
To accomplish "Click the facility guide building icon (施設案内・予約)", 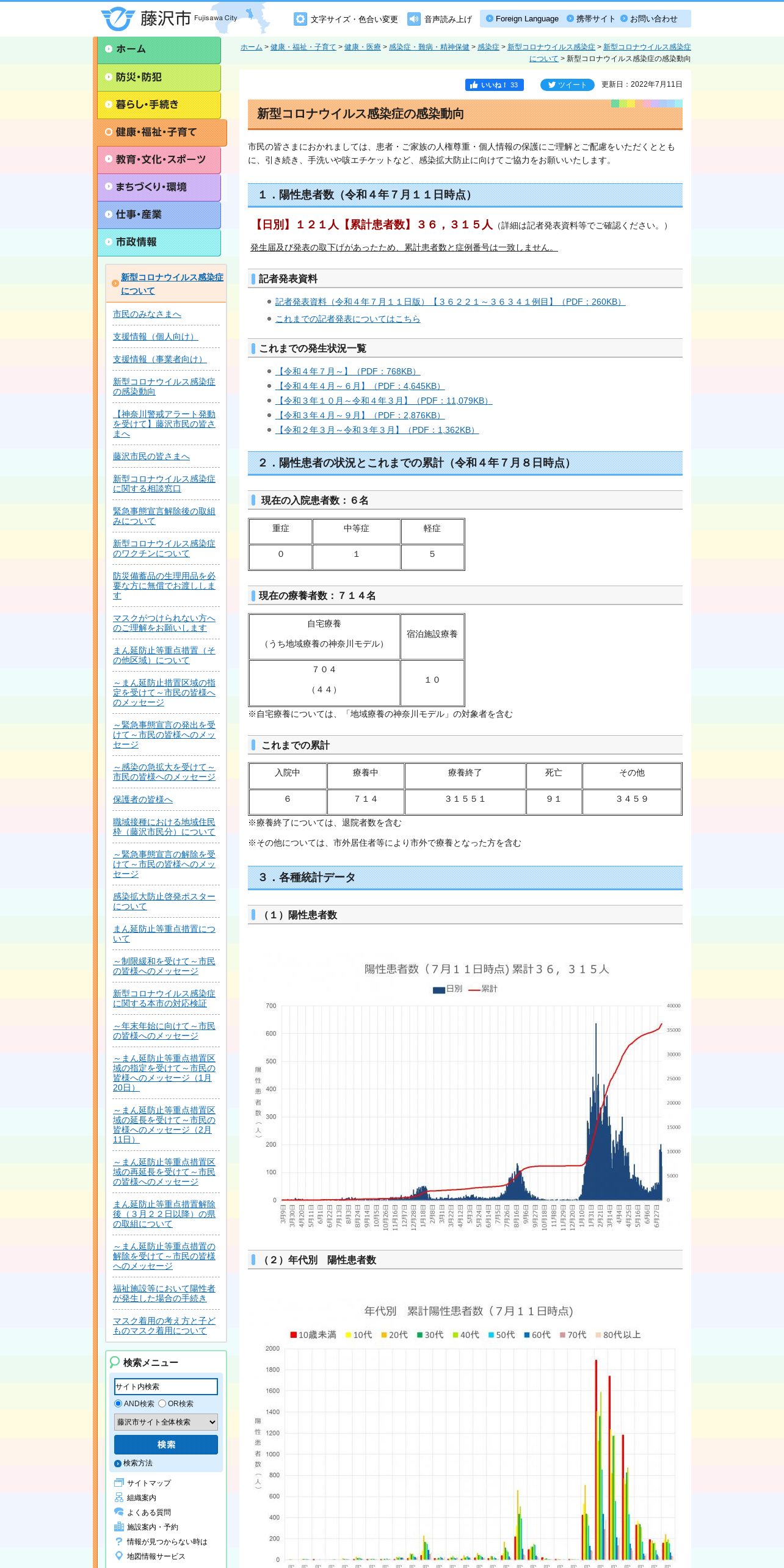I will click(x=119, y=1526).
